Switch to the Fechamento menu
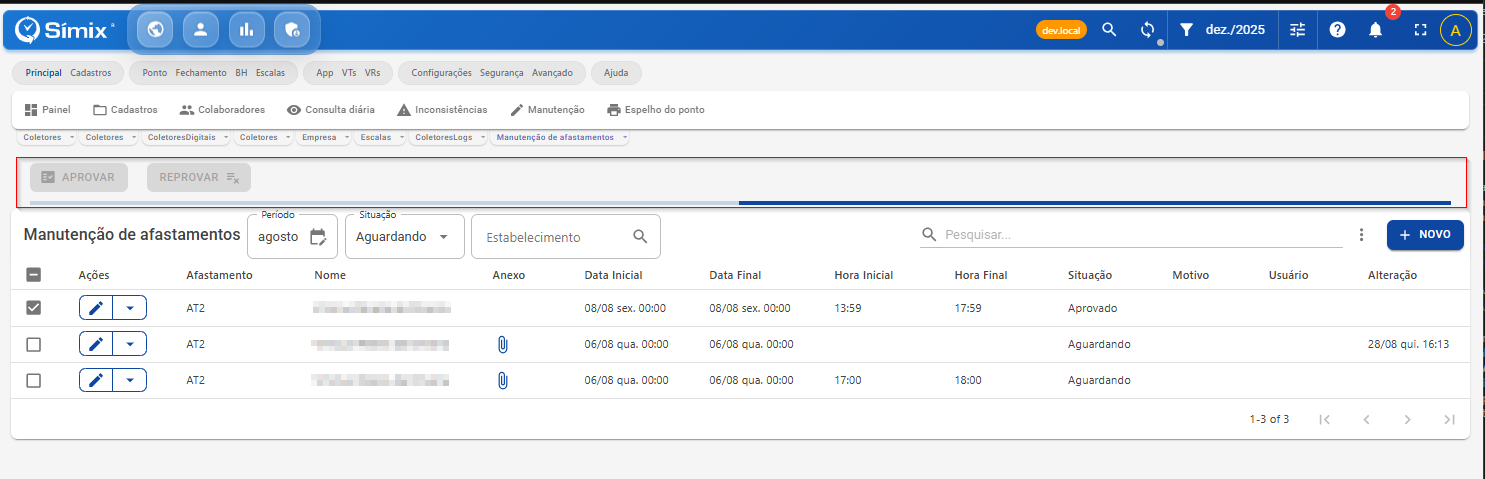 201,73
